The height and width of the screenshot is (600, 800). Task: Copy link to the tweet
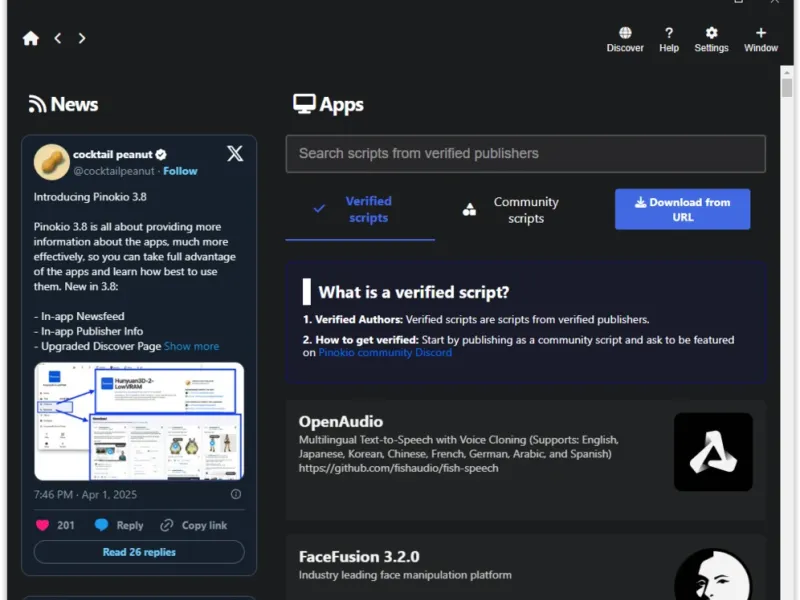(x=193, y=525)
